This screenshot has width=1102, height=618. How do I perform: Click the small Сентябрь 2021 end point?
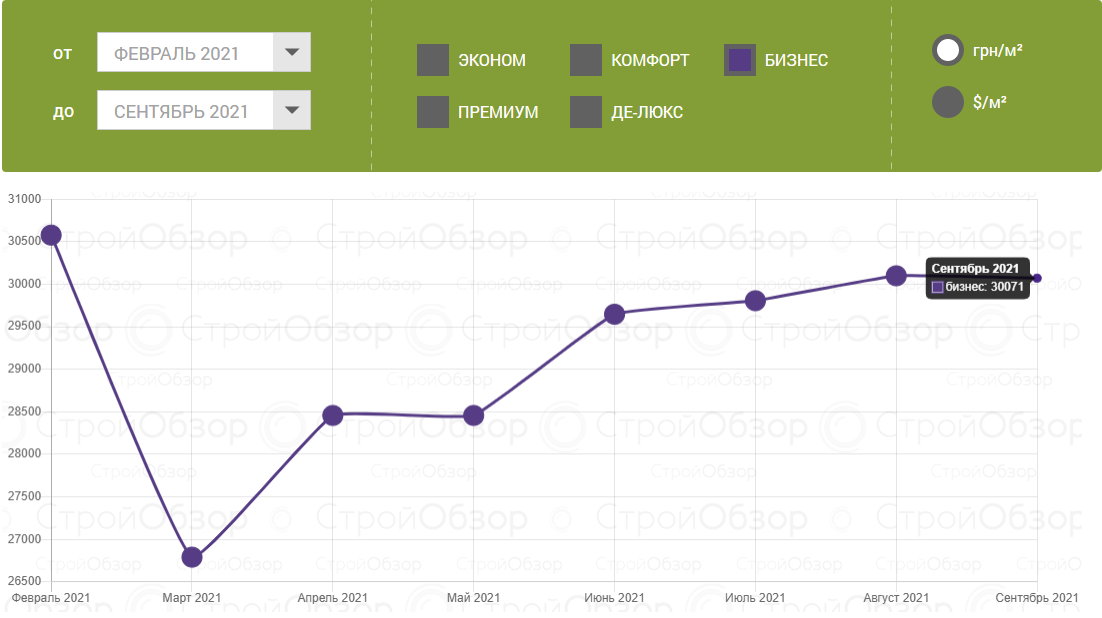point(1037,278)
